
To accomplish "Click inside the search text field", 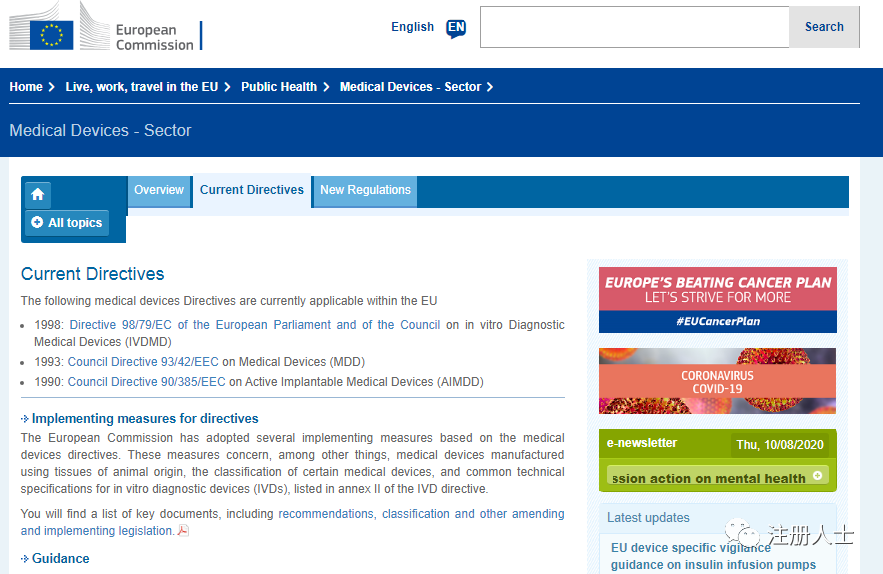I will [634, 28].
